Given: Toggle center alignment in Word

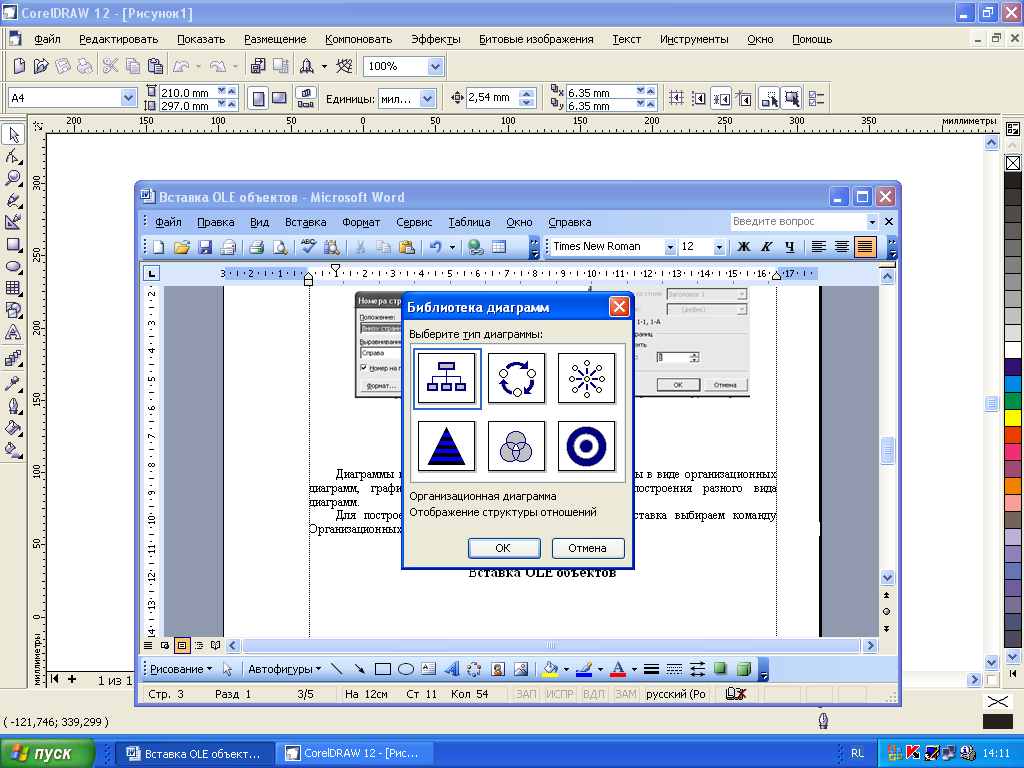Looking at the screenshot, I should click(x=842, y=247).
